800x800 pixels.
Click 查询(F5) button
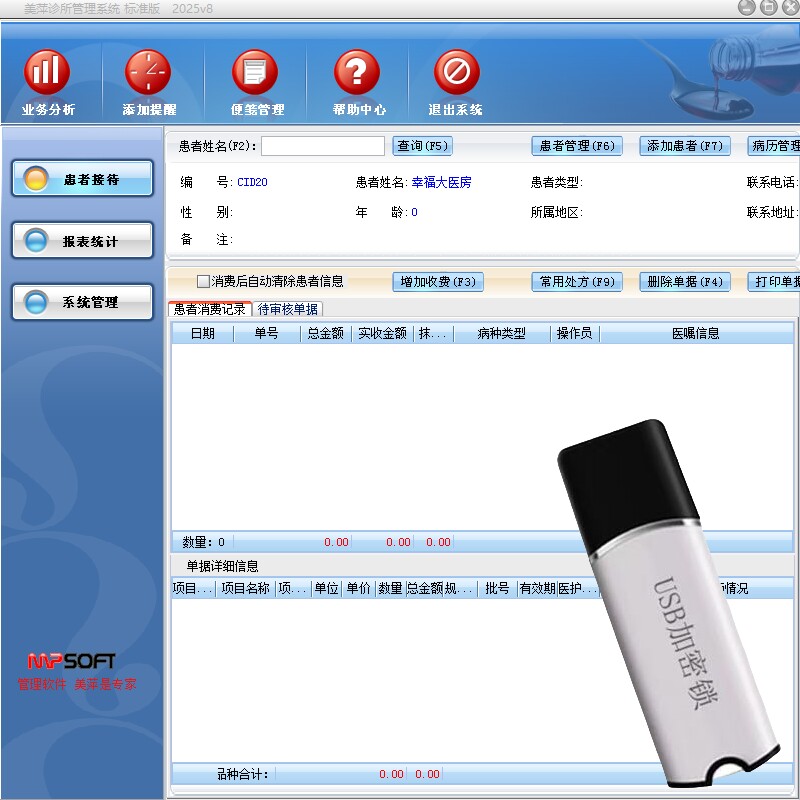(x=422, y=146)
